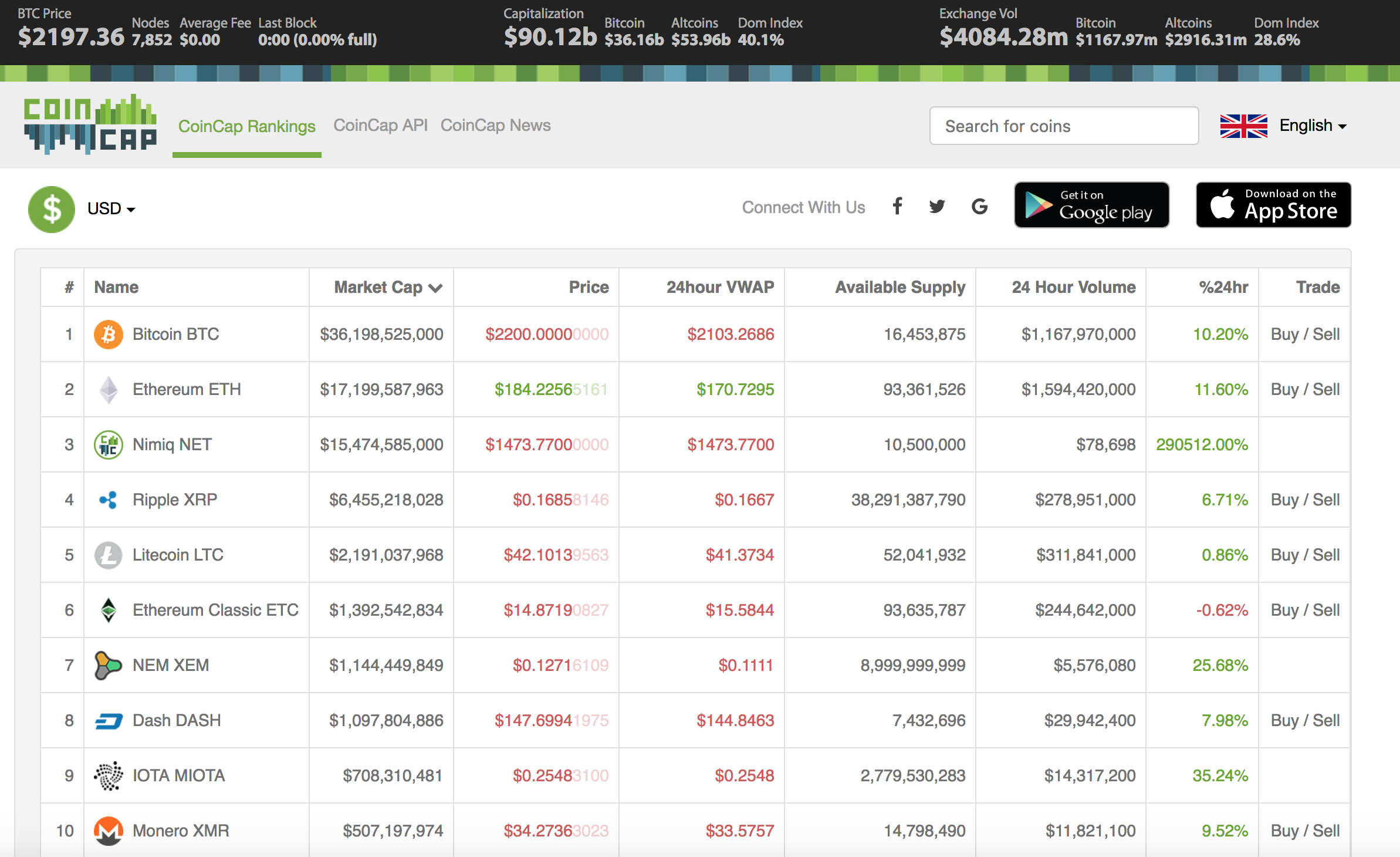Open the CoinCap News tab
This screenshot has height=857, width=1400.
495,126
